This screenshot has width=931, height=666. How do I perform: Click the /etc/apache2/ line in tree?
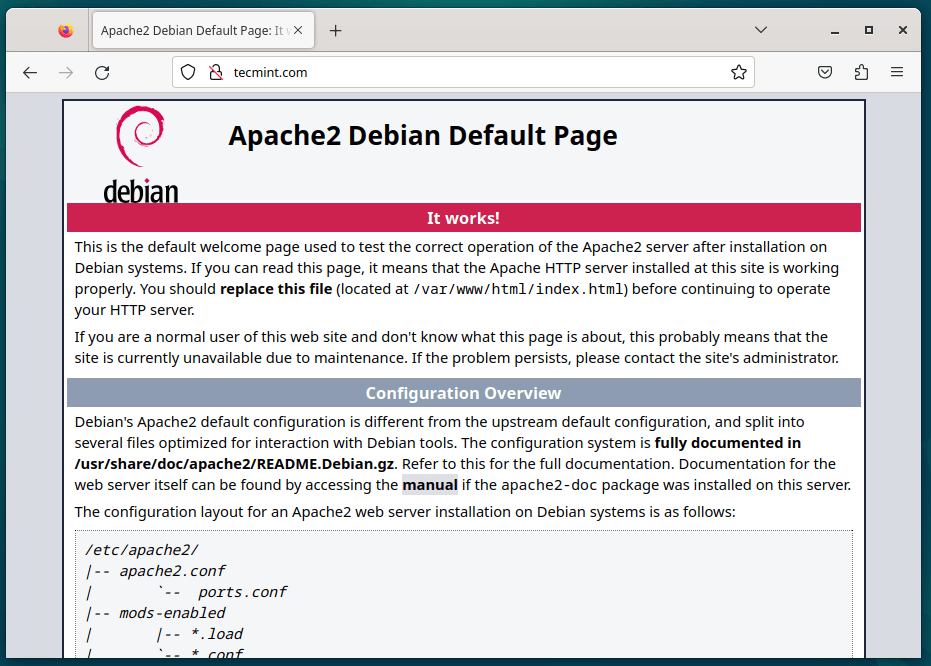click(x=142, y=550)
